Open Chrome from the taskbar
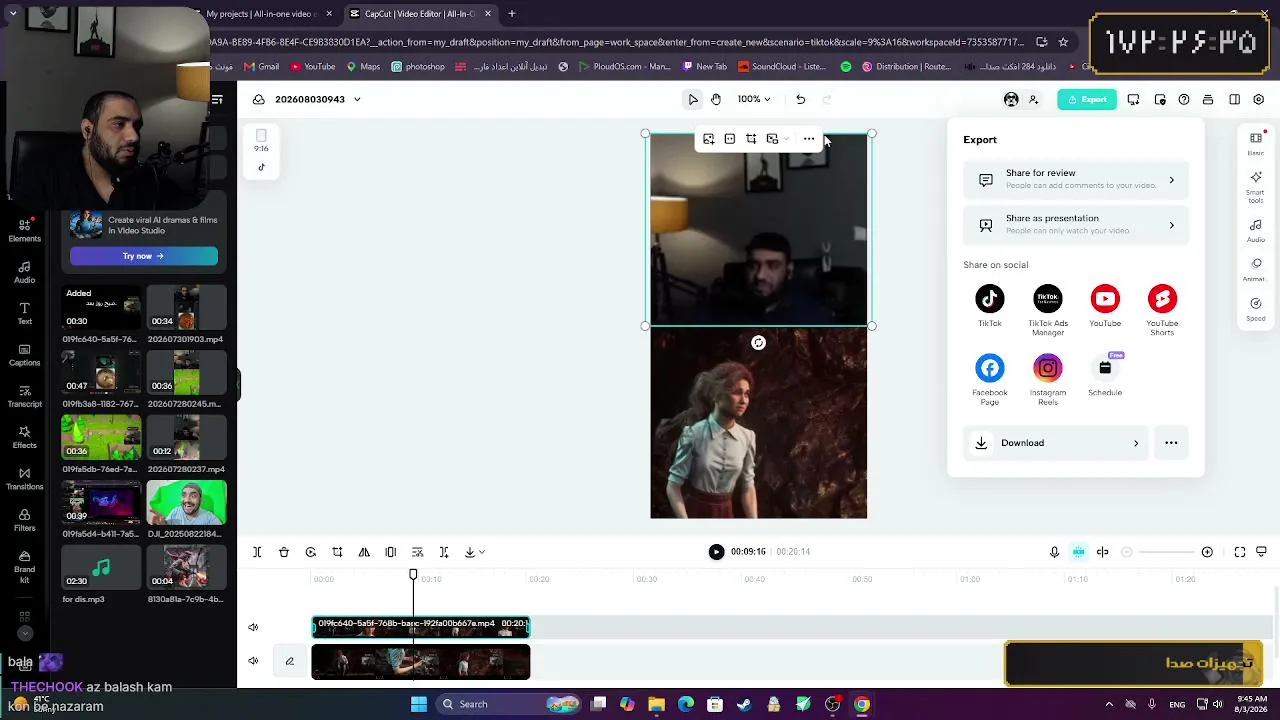The height and width of the screenshot is (720, 1280). (x=862, y=704)
